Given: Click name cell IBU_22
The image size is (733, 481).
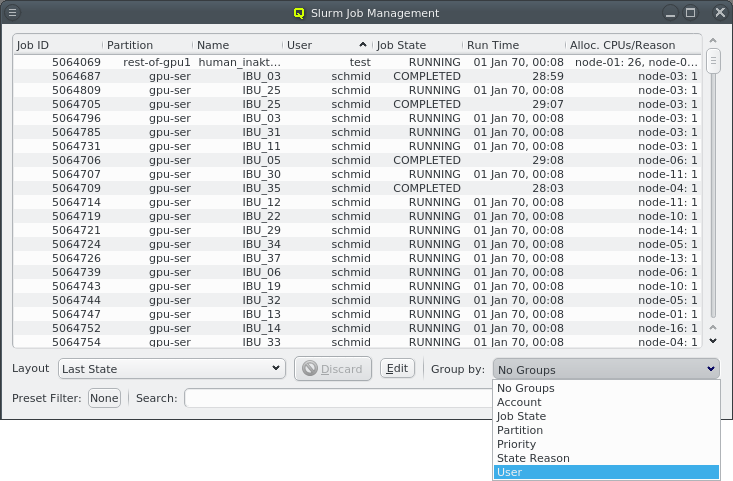Looking at the screenshot, I should click(261, 216).
